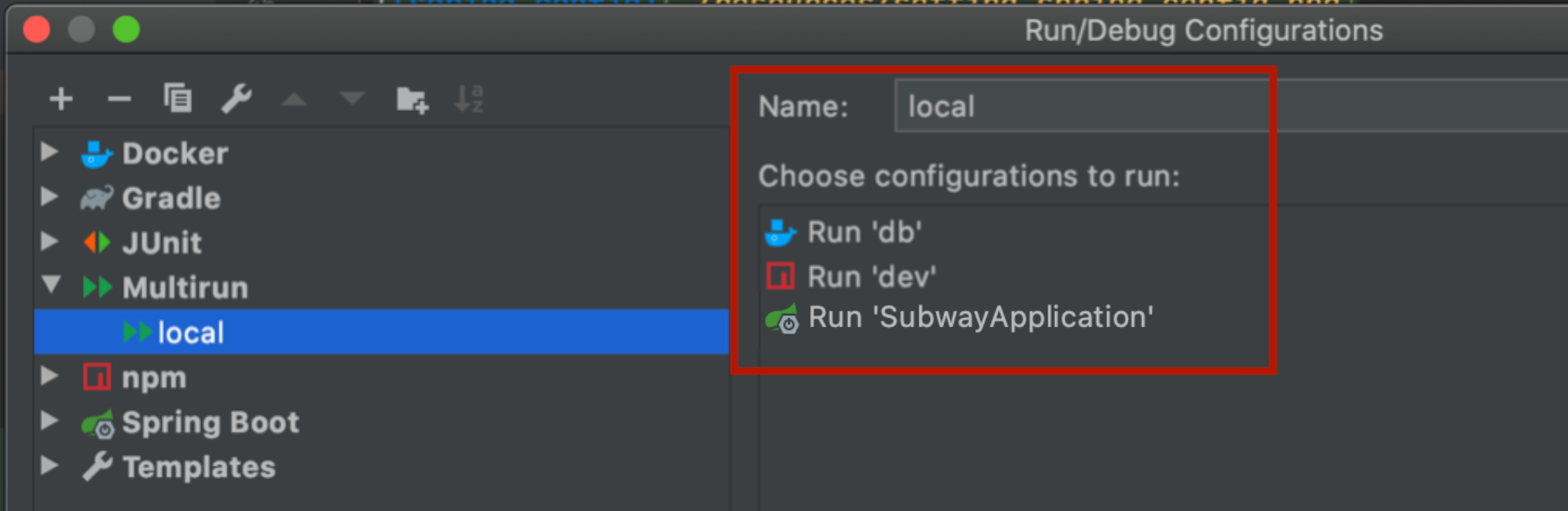Expand the npm tree node
1568x511 pixels.
(50, 375)
